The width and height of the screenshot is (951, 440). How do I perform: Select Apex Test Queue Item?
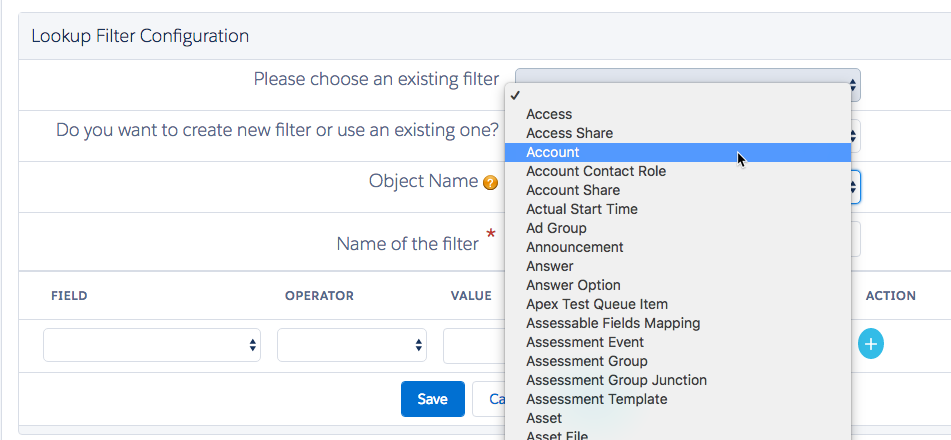coord(597,304)
